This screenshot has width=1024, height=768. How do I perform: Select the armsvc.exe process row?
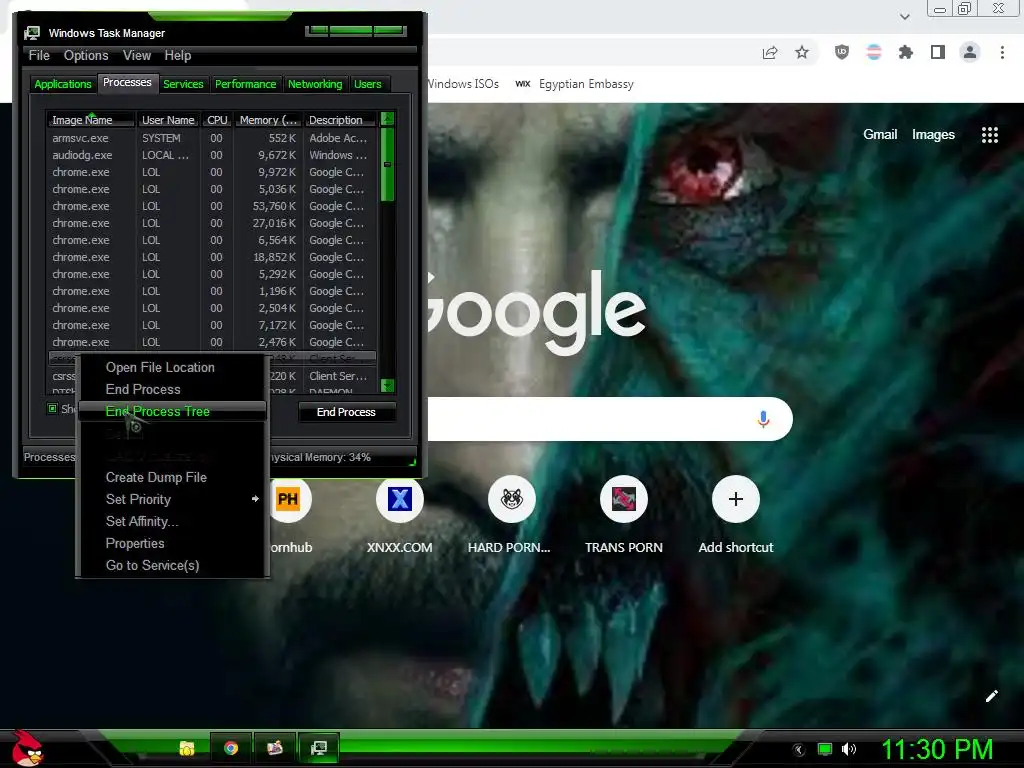[x=212, y=138]
